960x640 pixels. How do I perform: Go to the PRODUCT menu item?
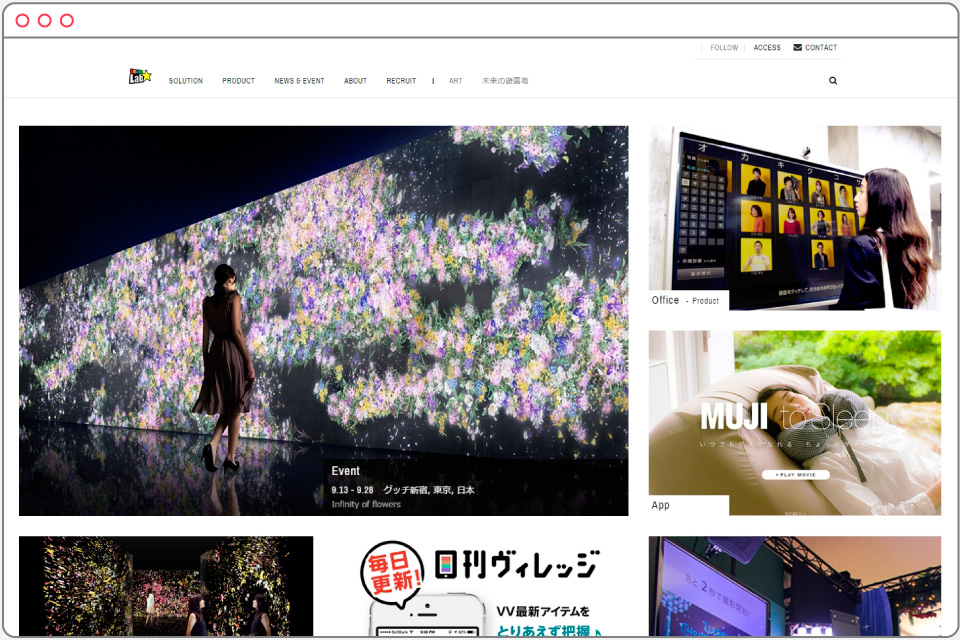point(238,81)
